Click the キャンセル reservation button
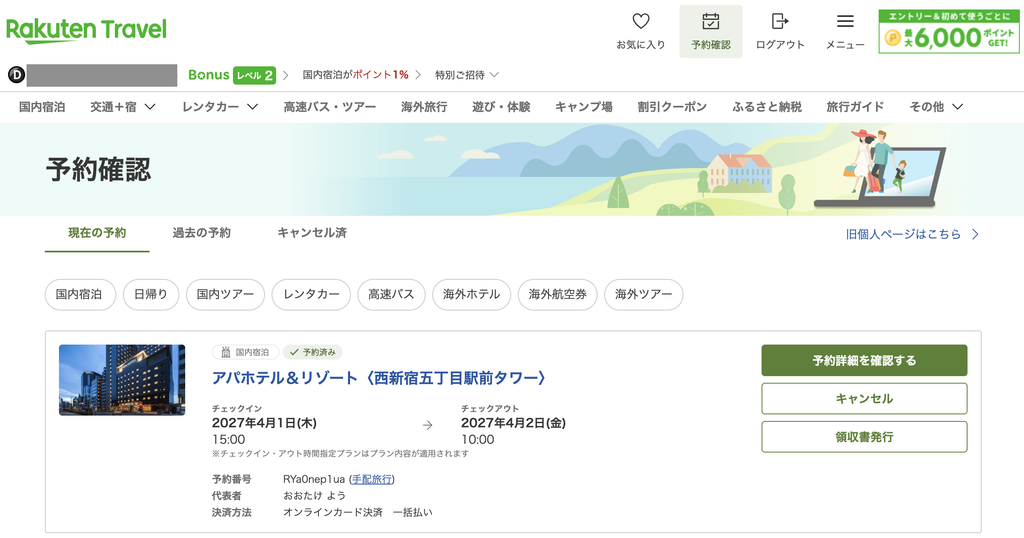Image resolution: width=1024 pixels, height=538 pixels. click(864, 398)
